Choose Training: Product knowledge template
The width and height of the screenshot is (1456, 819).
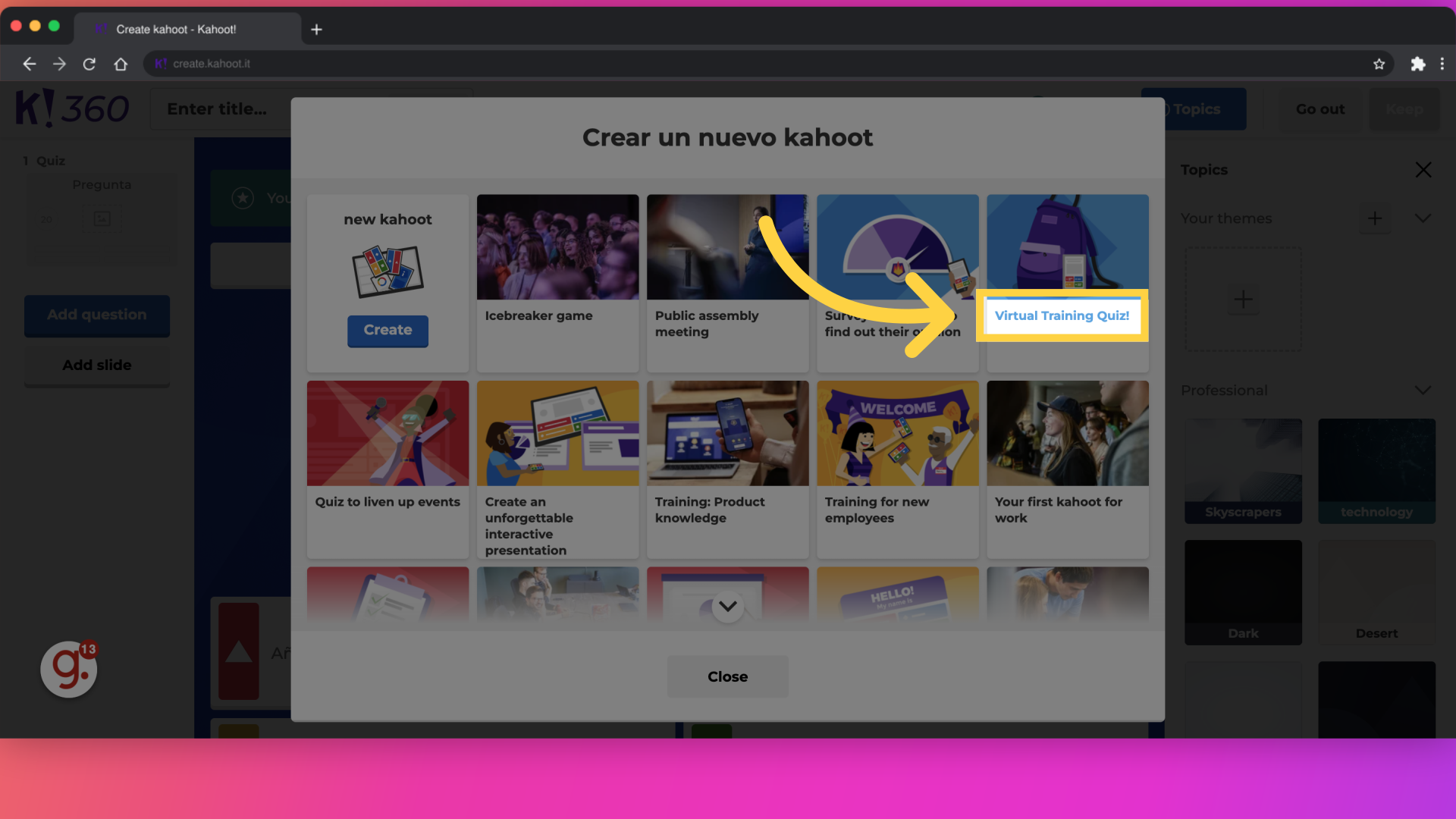727,469
